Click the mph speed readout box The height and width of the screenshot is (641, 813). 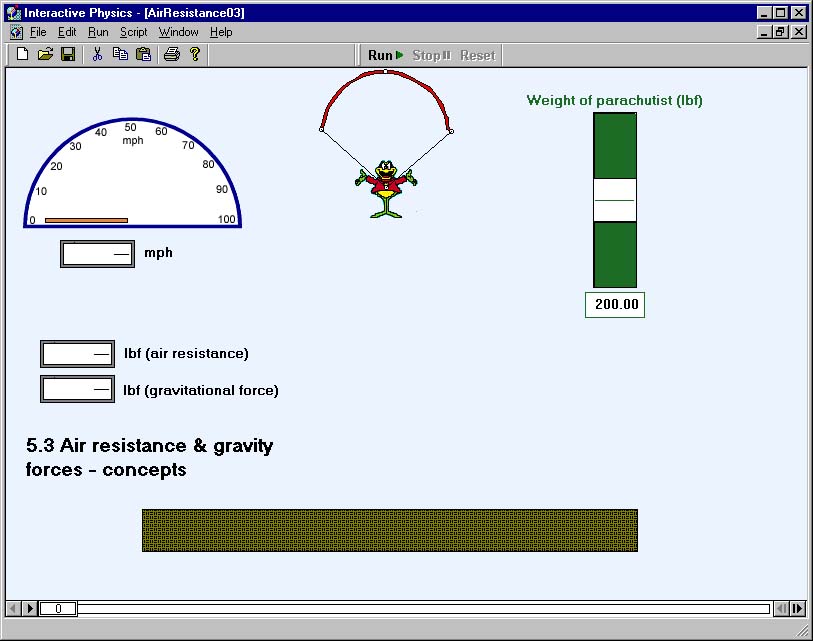click(x=97, y=254)
